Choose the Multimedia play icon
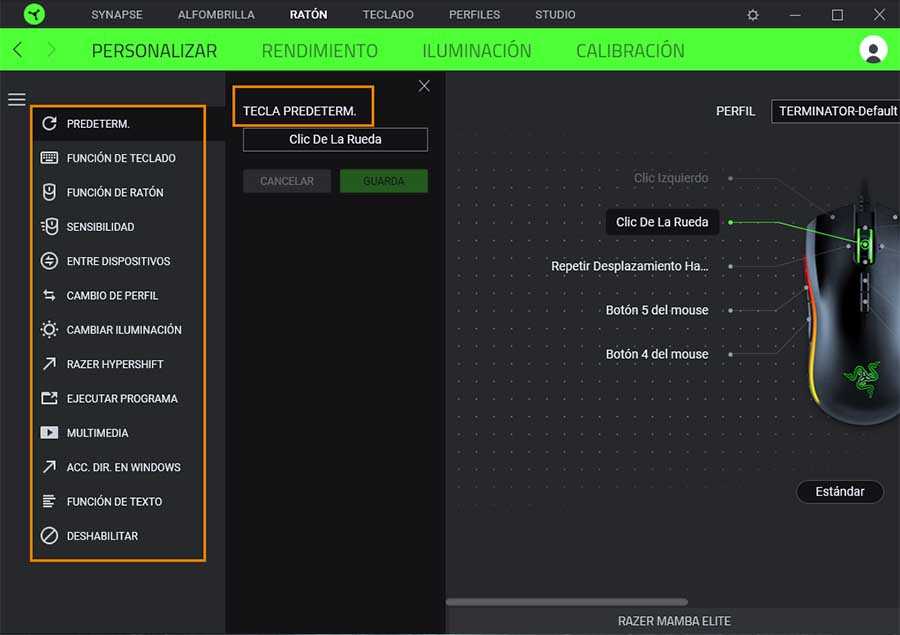This screenshot has width=900, height=635. (x=49, y=433)
